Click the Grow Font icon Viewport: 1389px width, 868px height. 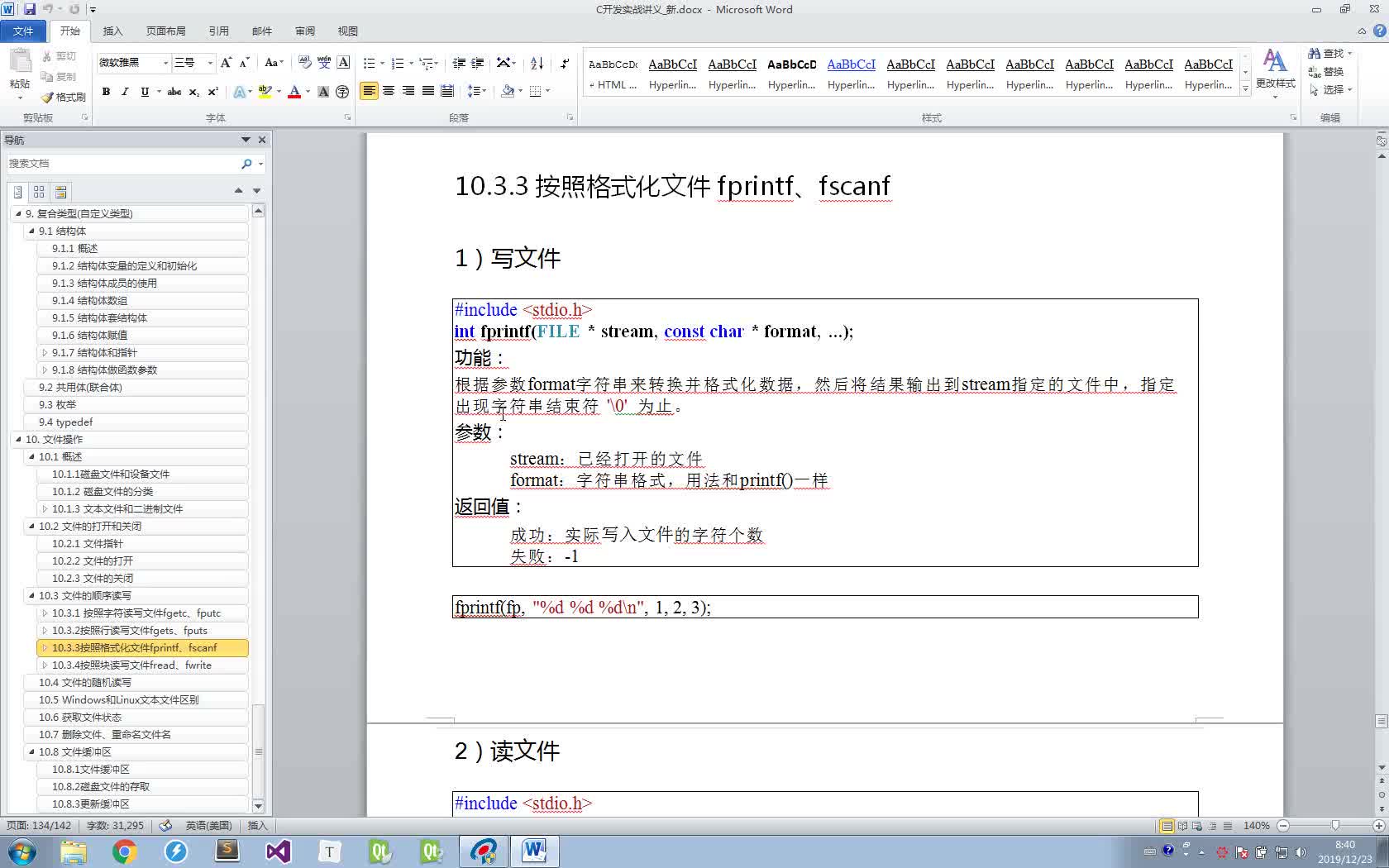coord(226,63)
